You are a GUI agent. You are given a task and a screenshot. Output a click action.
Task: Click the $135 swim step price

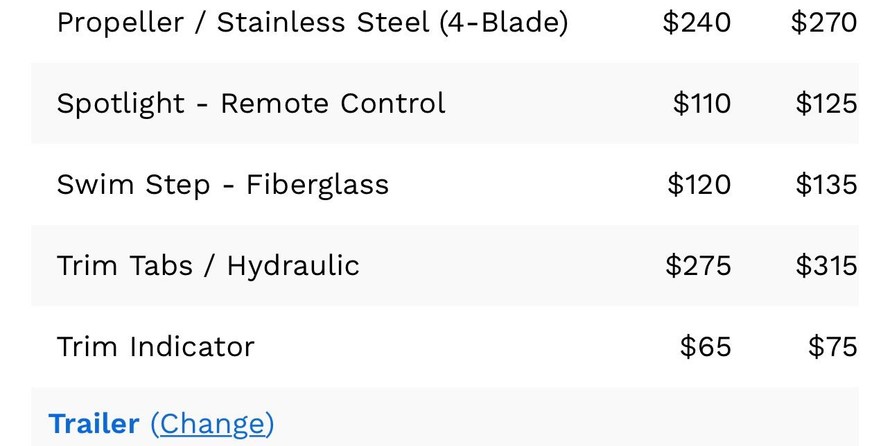click(826, 184)
